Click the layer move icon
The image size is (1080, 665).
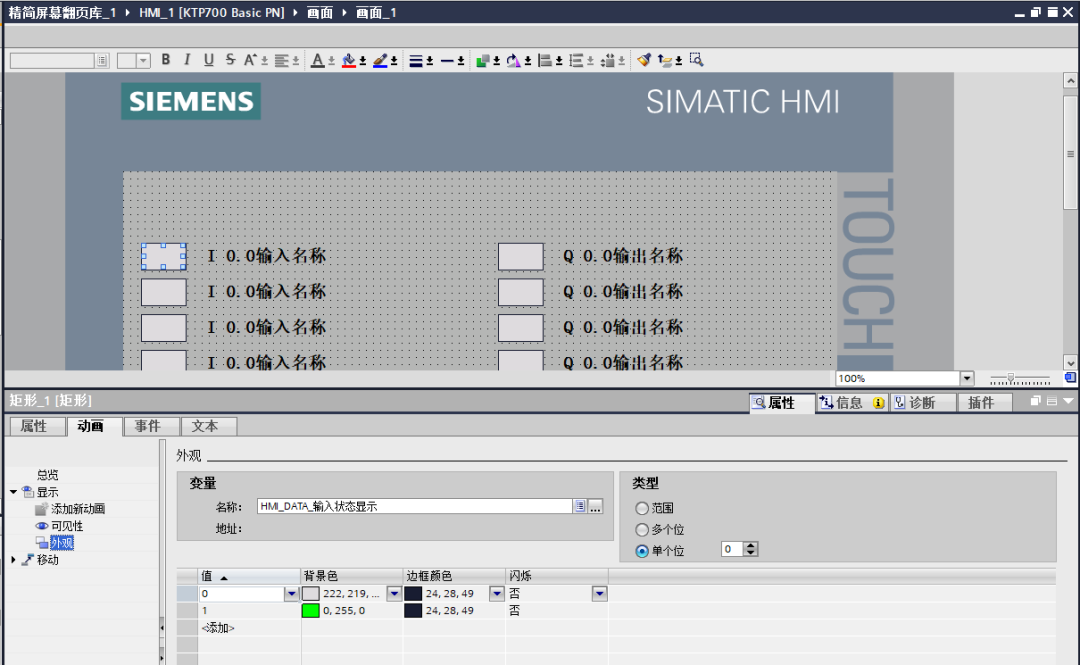point(665,61)
